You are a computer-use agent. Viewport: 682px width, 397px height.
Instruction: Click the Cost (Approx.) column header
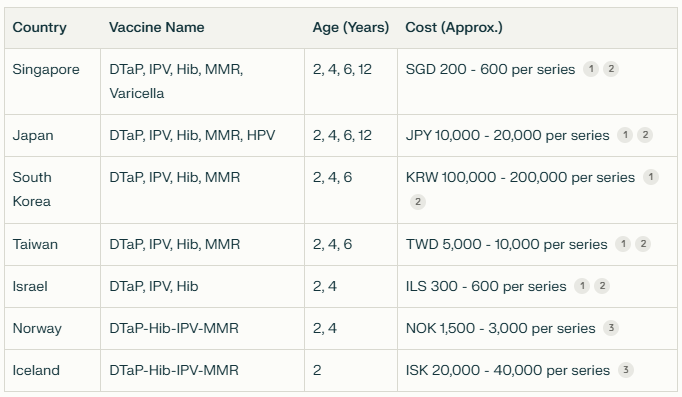pos(454,27)
